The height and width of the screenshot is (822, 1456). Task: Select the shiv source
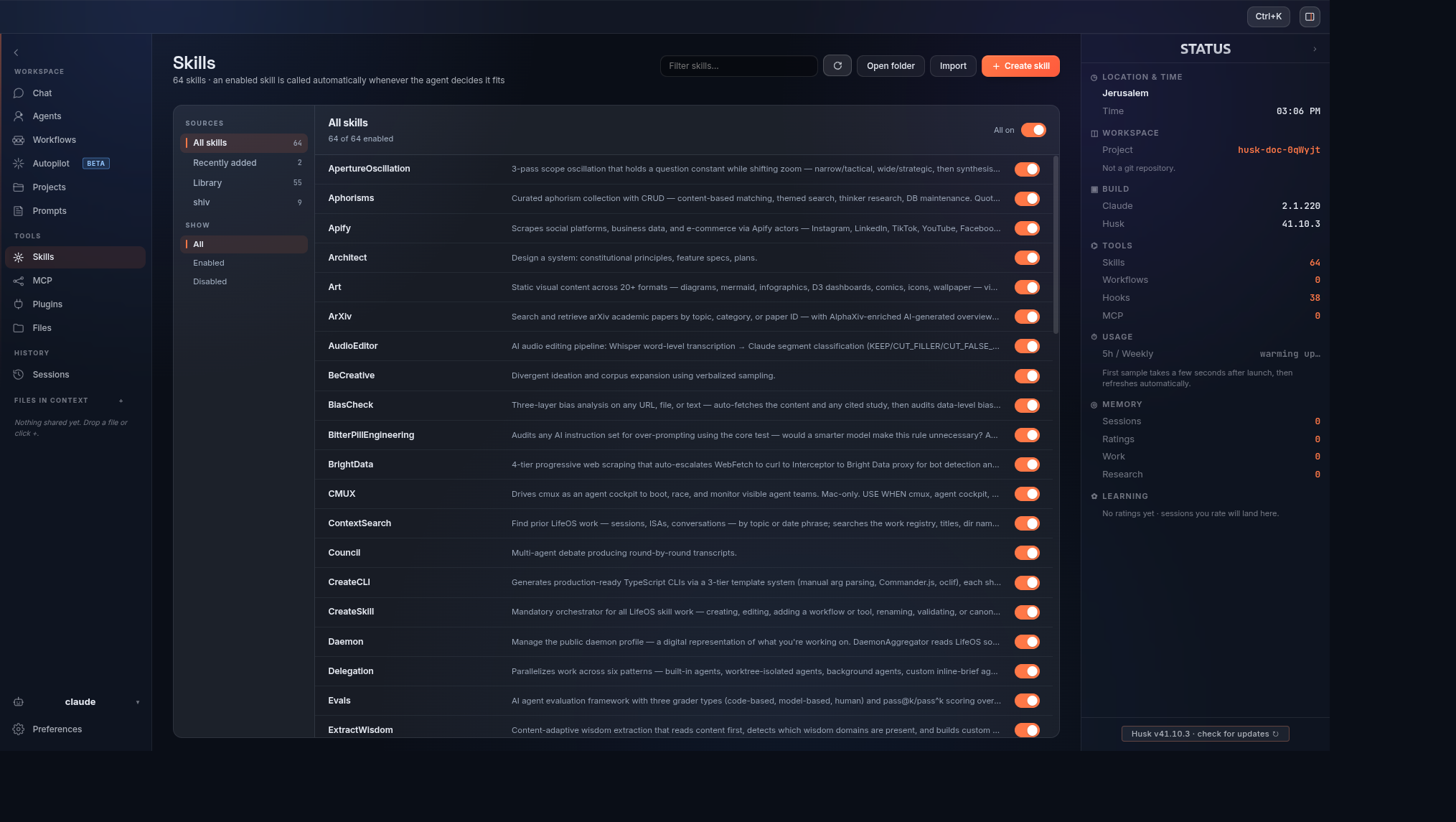pos(244,202)
